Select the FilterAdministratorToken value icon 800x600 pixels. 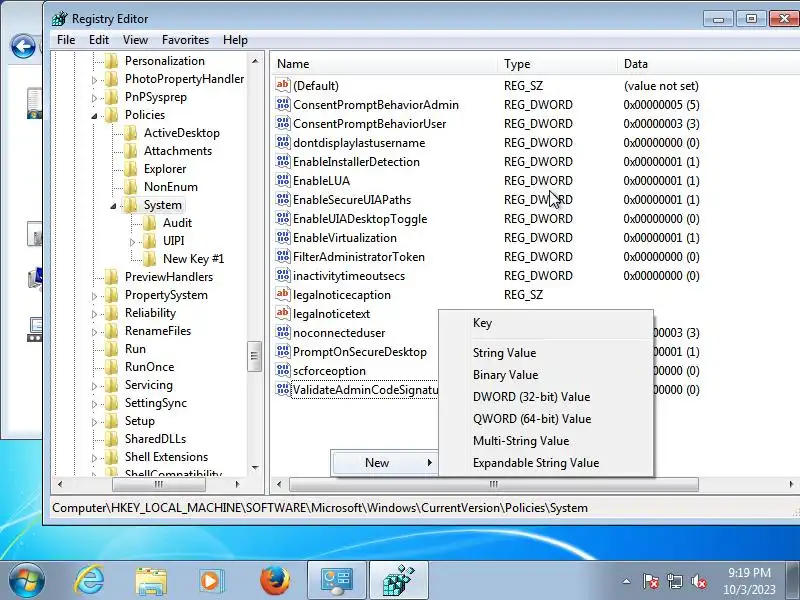point(283,256)
